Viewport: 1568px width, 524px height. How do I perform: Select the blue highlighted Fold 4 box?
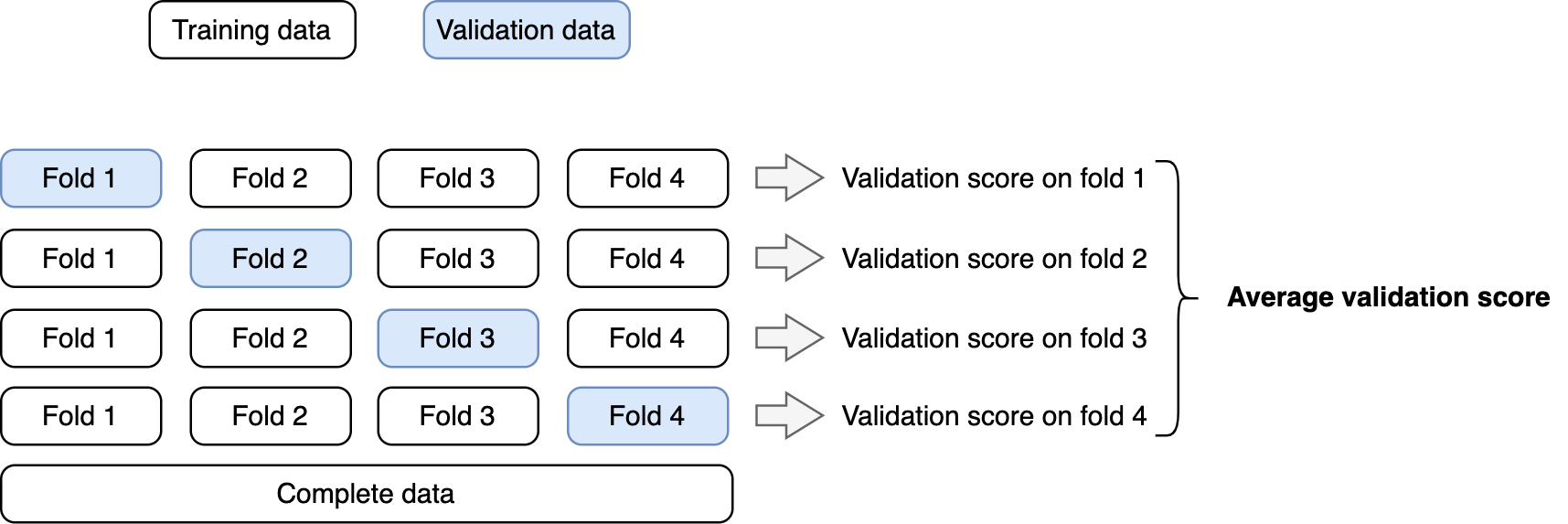[648, 416]
